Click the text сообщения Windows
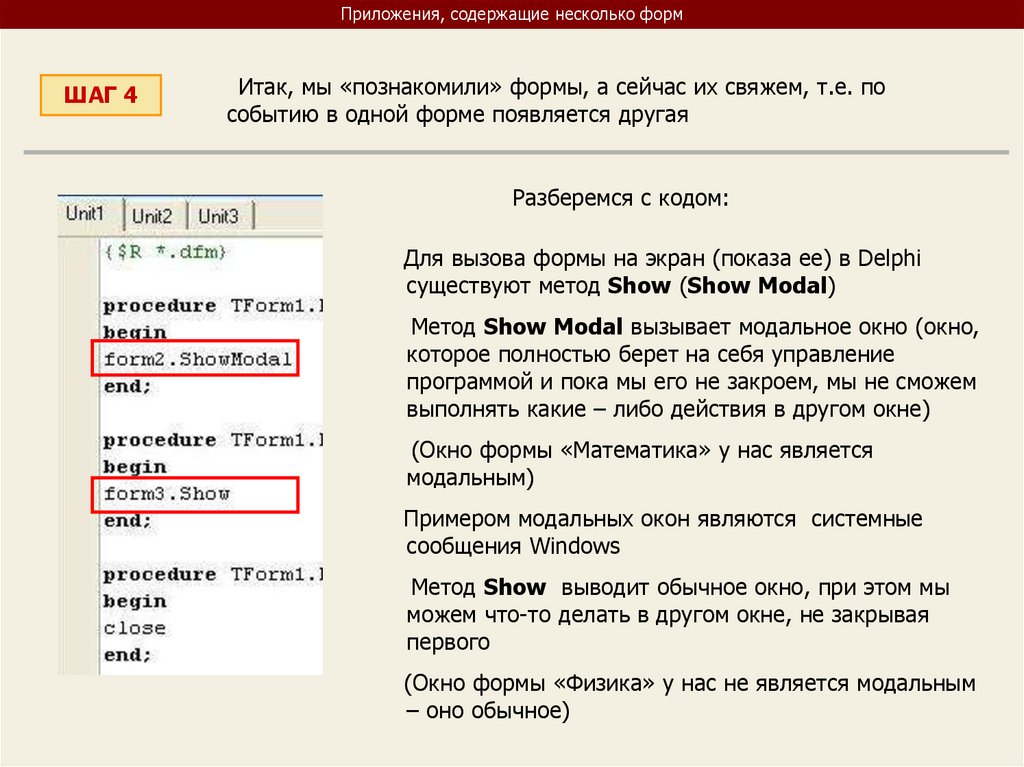The height and width of the screenshot is (767, 1024). pos(513,546)
